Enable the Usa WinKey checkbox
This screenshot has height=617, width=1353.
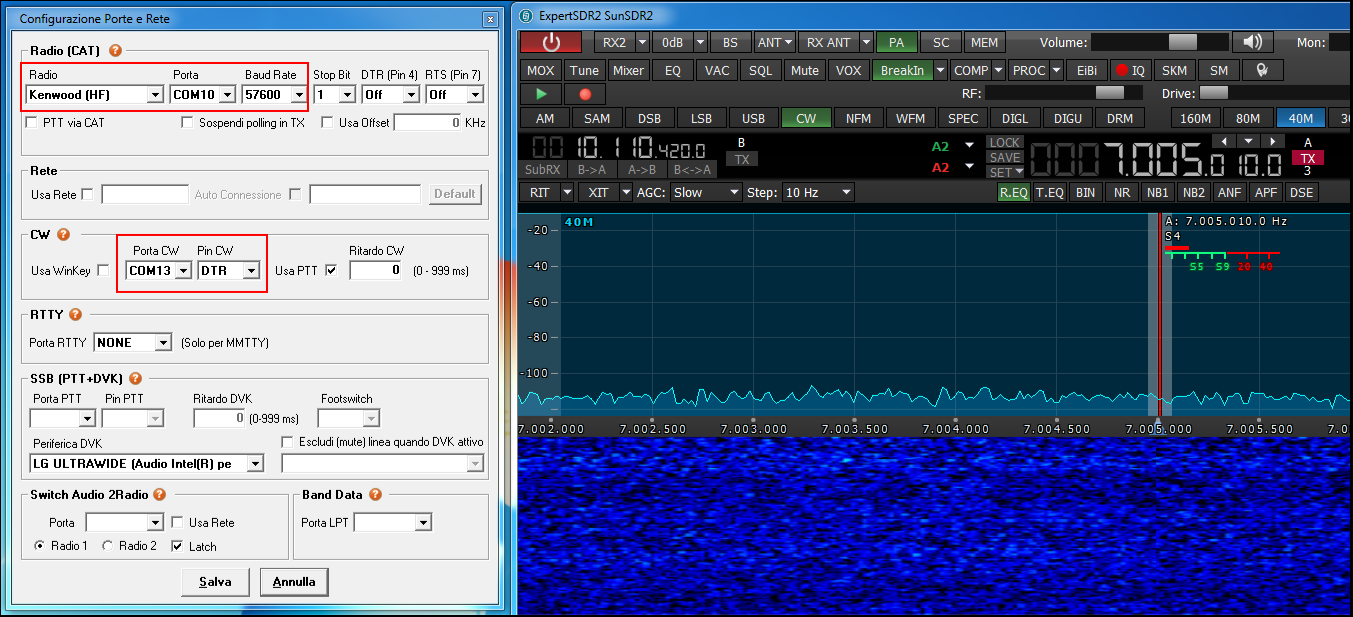103,269
